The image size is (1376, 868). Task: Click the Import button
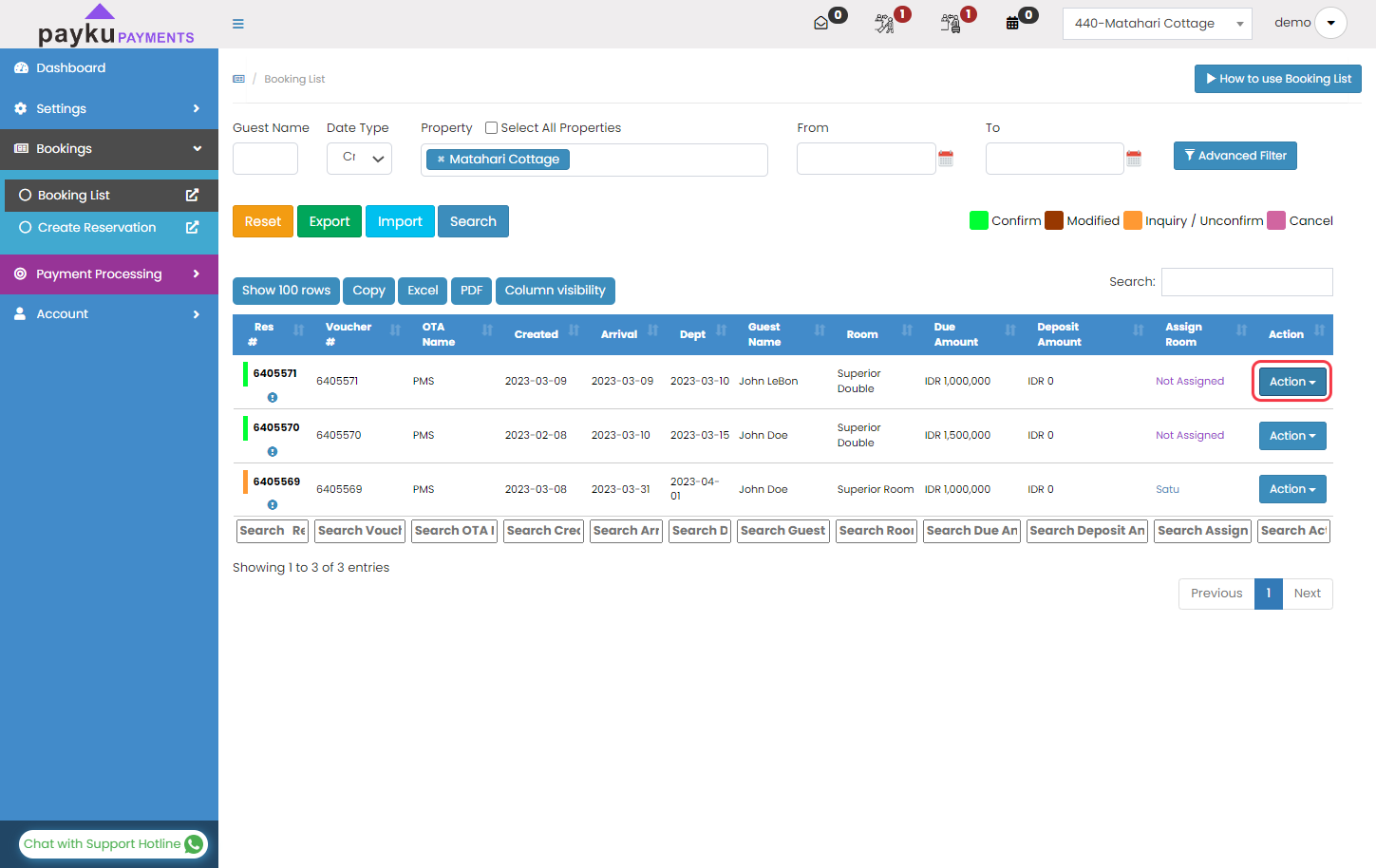[x=400, y=221]
